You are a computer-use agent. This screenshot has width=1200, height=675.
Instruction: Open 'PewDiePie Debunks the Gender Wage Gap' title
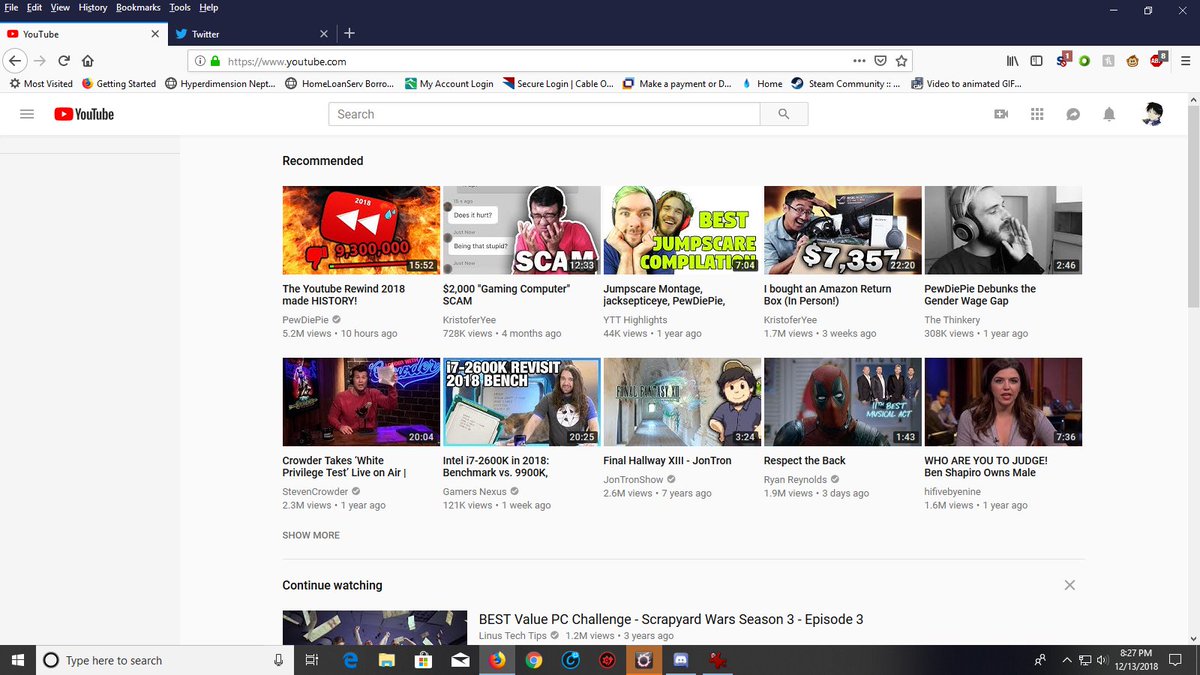(980, 295)
